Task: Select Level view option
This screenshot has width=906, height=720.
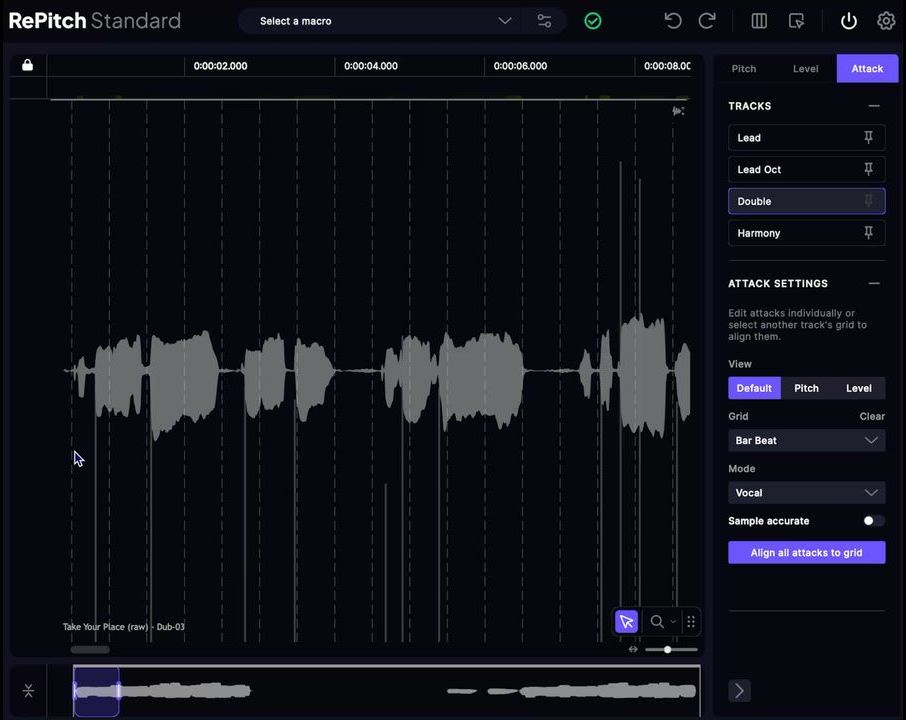Action: coord(858,388)
